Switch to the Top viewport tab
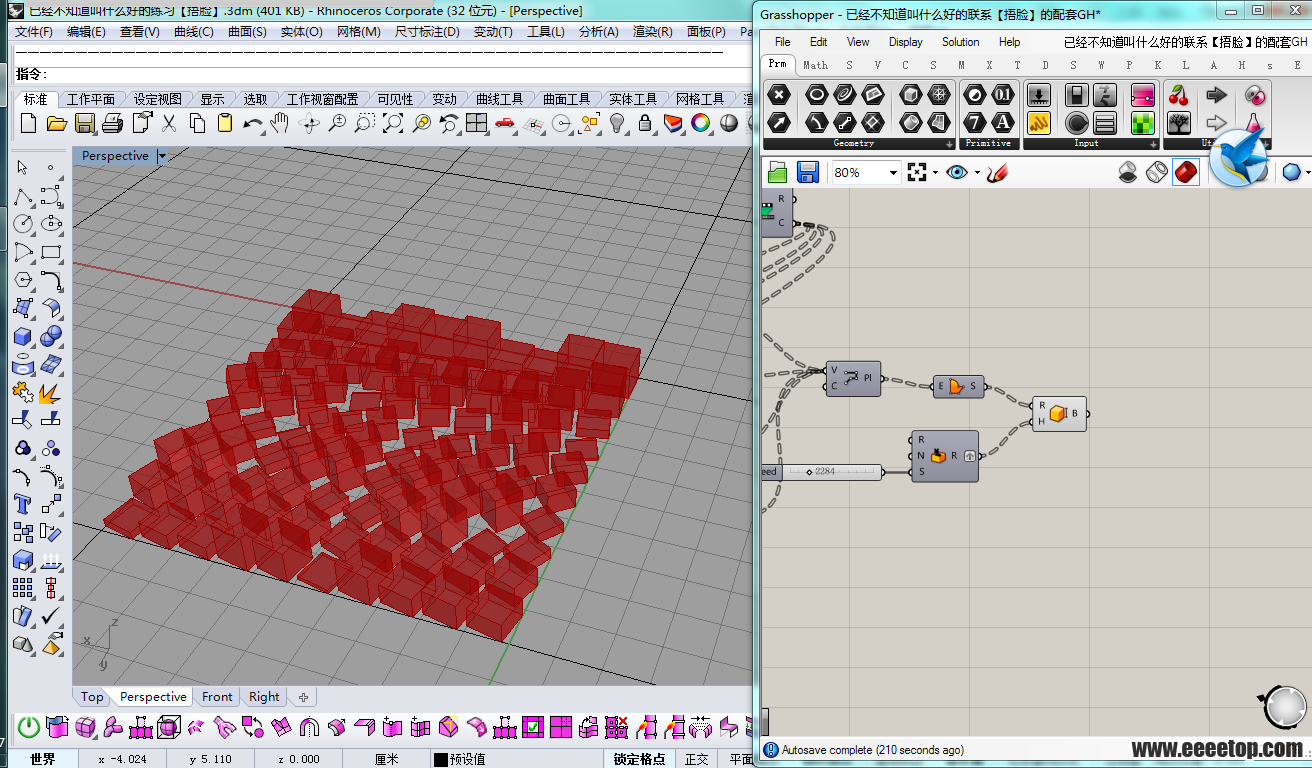 [92, 697]
